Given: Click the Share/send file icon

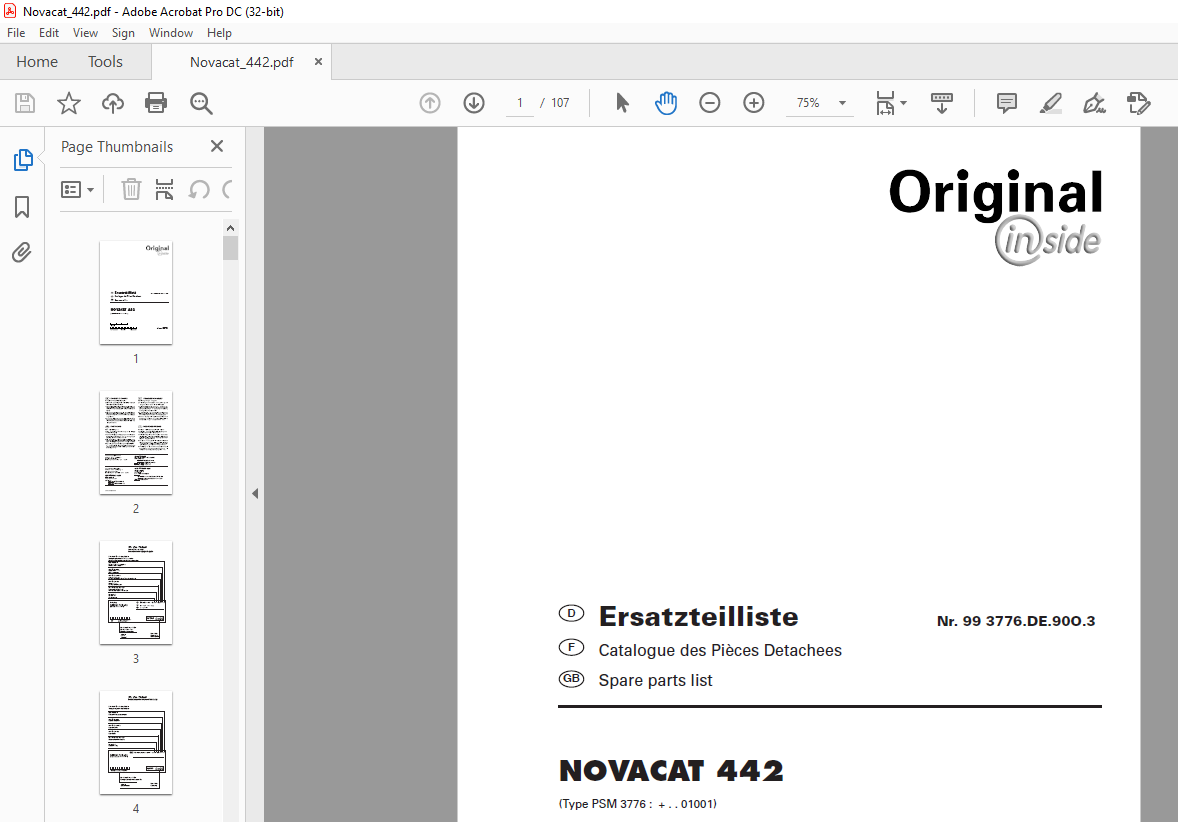Looking at the screenshot, I should (1139, 103).
